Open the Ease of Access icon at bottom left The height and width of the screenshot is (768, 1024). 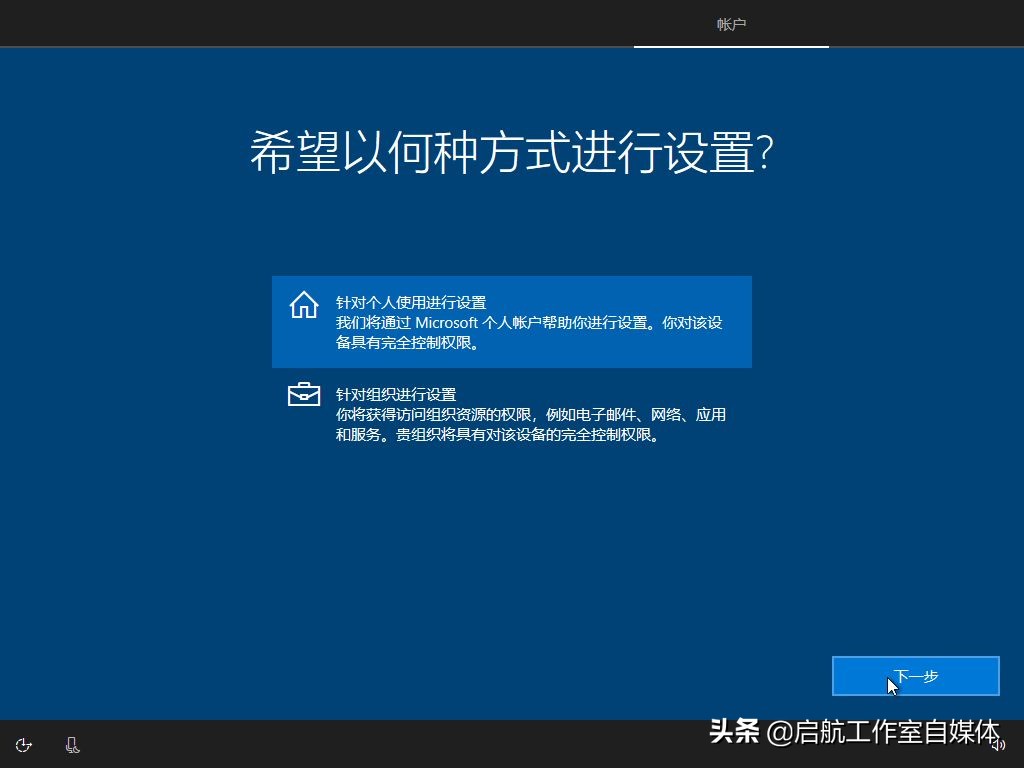pyautogui.click(x=22, y=745)
